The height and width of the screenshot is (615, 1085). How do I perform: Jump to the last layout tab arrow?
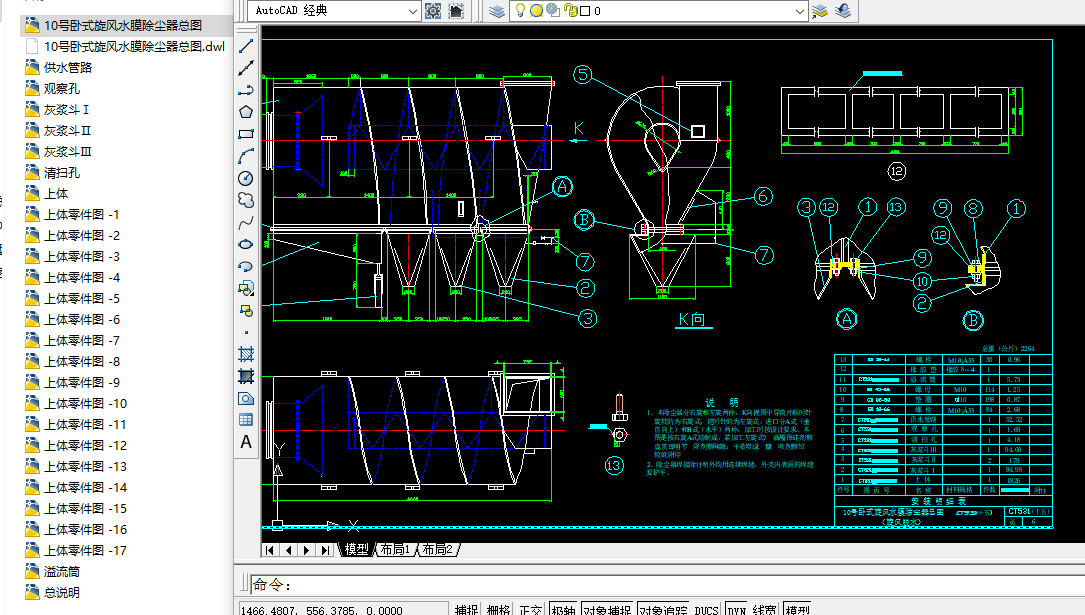click(326, 550)
